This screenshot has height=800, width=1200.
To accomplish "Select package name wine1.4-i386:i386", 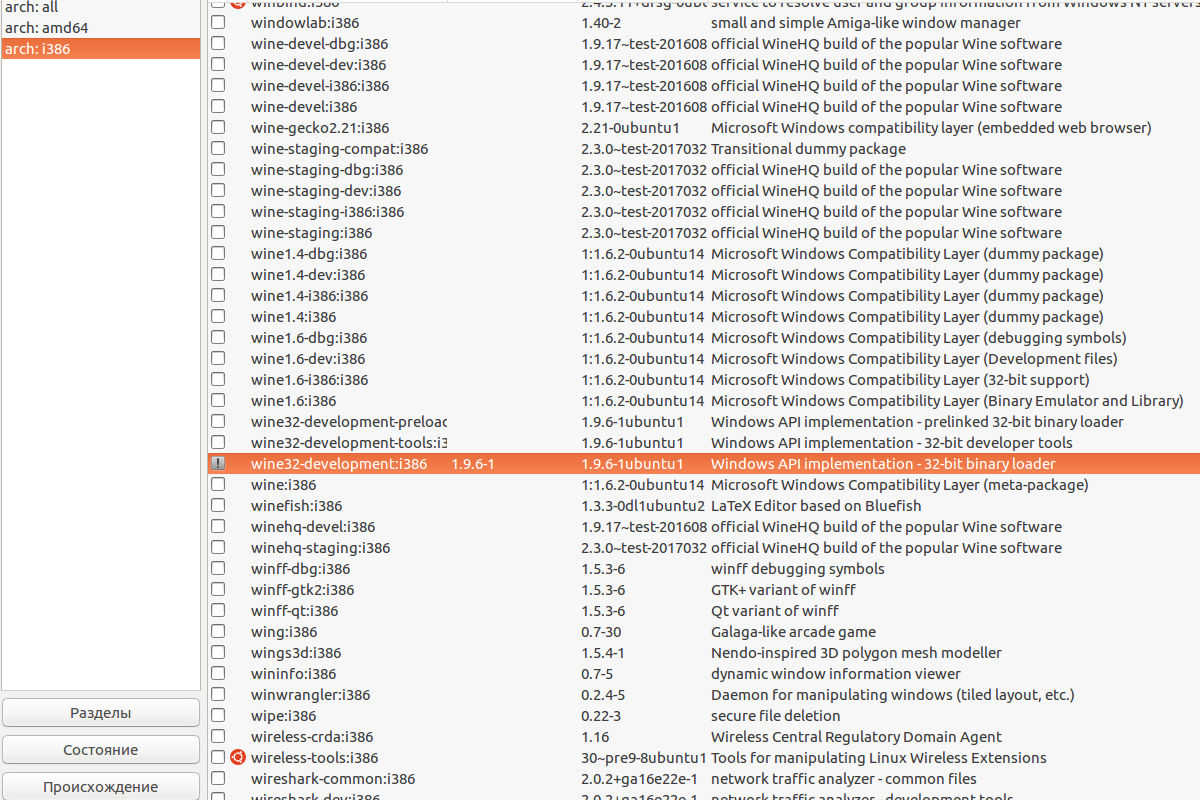I will [x=309, y=295].
